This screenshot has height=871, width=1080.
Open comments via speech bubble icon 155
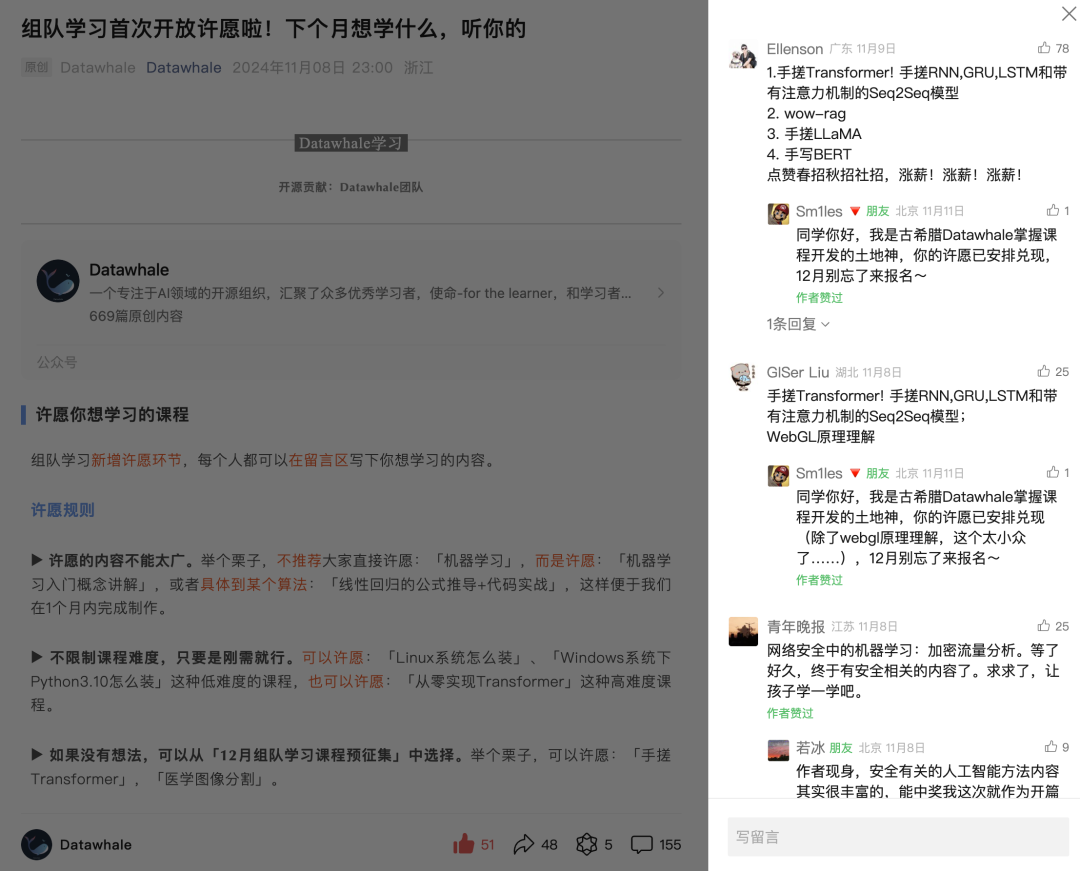641,844
